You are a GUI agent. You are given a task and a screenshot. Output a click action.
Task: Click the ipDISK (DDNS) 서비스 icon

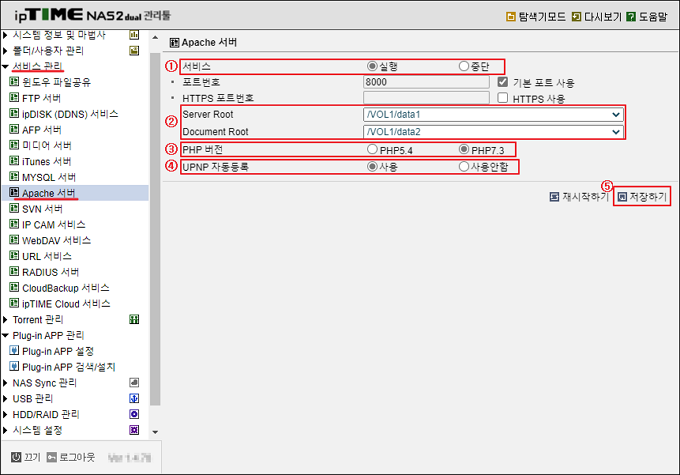pyautogui.click(x=14, y=114)
